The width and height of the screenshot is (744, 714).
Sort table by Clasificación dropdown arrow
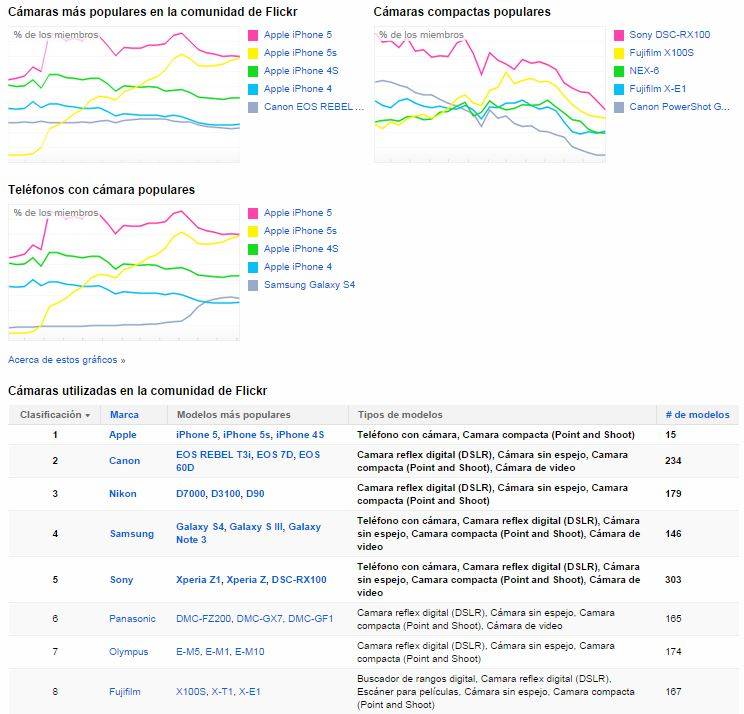click(88, 415)
